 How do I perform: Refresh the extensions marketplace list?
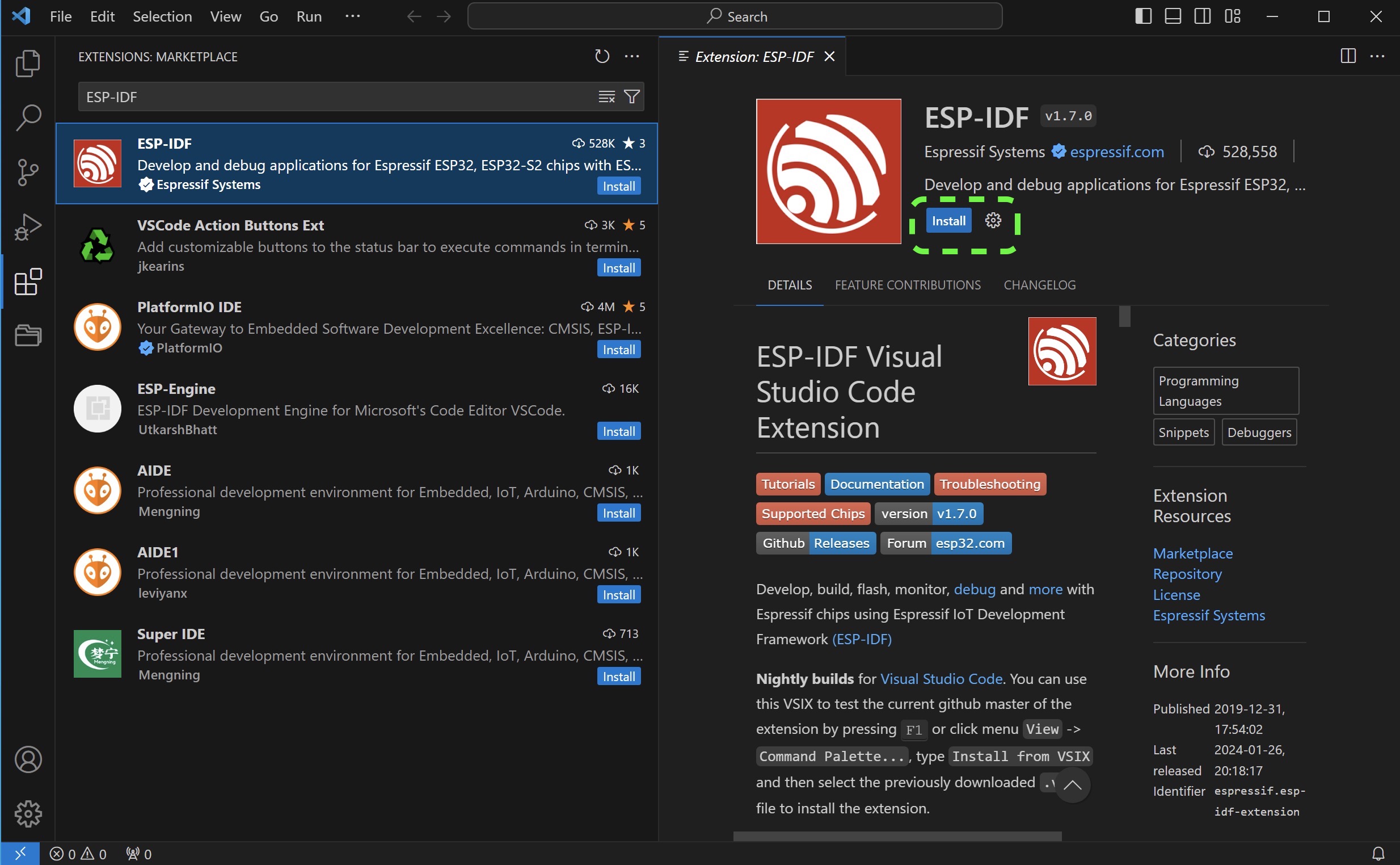[602, 56]
